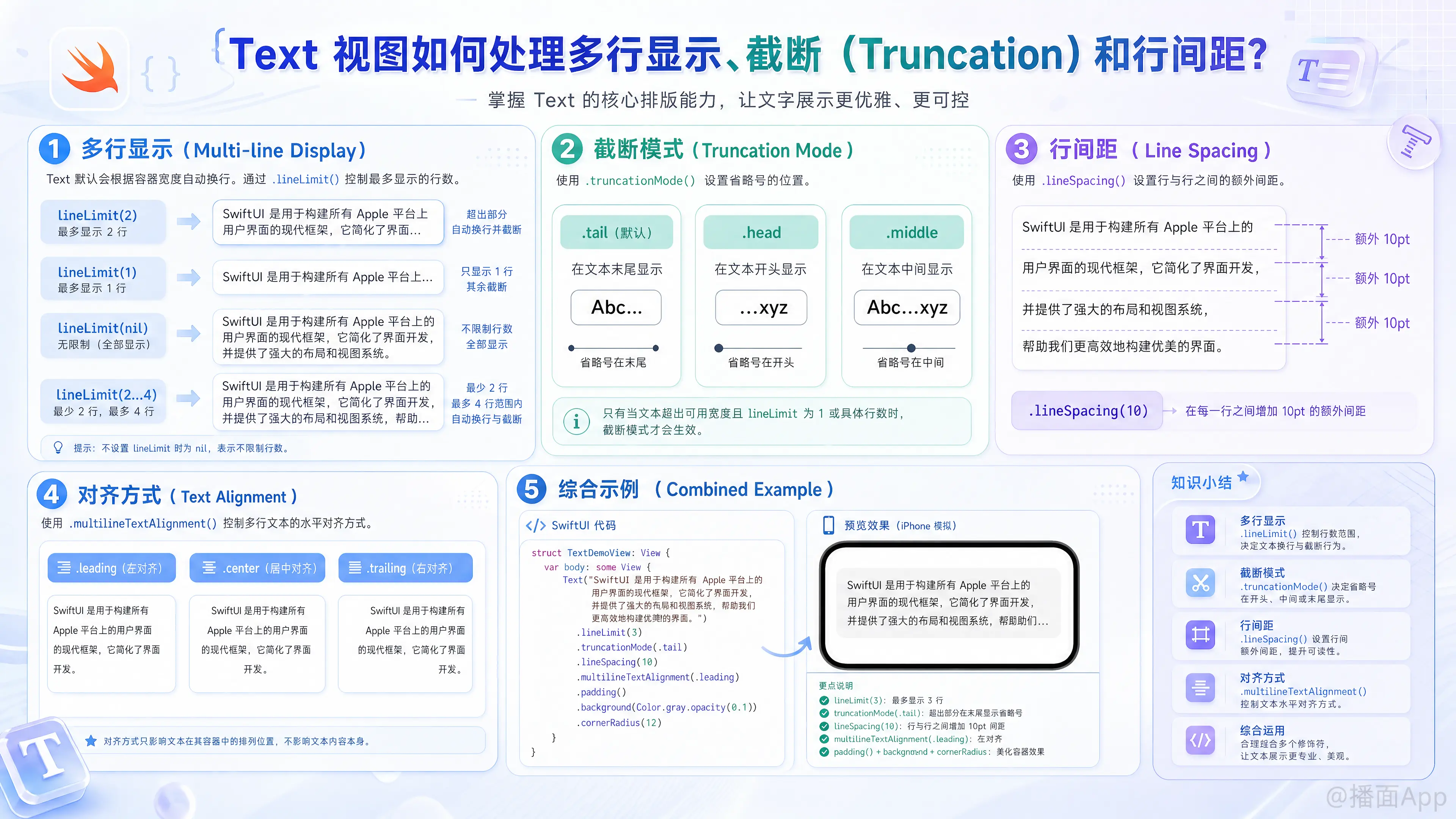Image resolution: width=1456 pixels, height=819 pixels.
Task: Click the code brackets icon next to SwiftUI 代码
Action: click(x=535, y=526)
